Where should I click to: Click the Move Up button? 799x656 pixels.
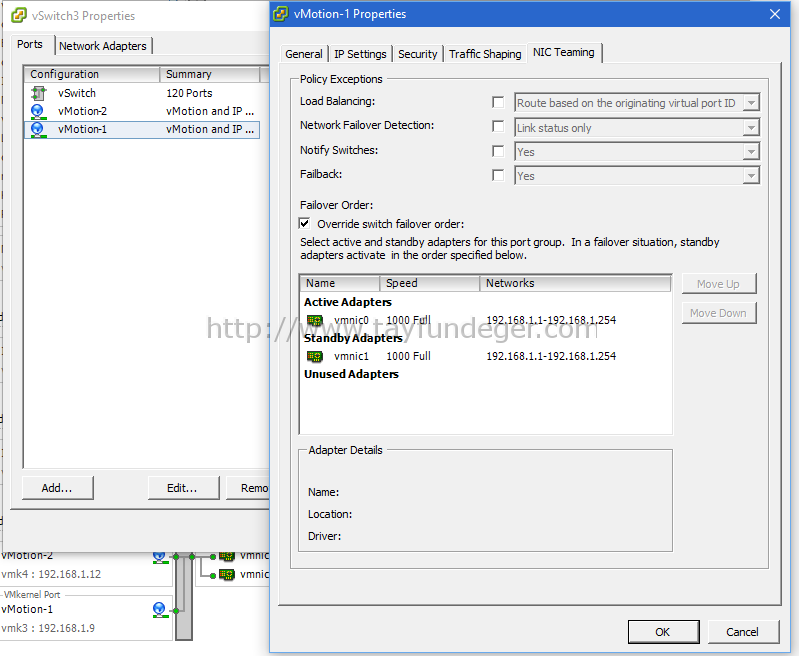click(718, 284)
